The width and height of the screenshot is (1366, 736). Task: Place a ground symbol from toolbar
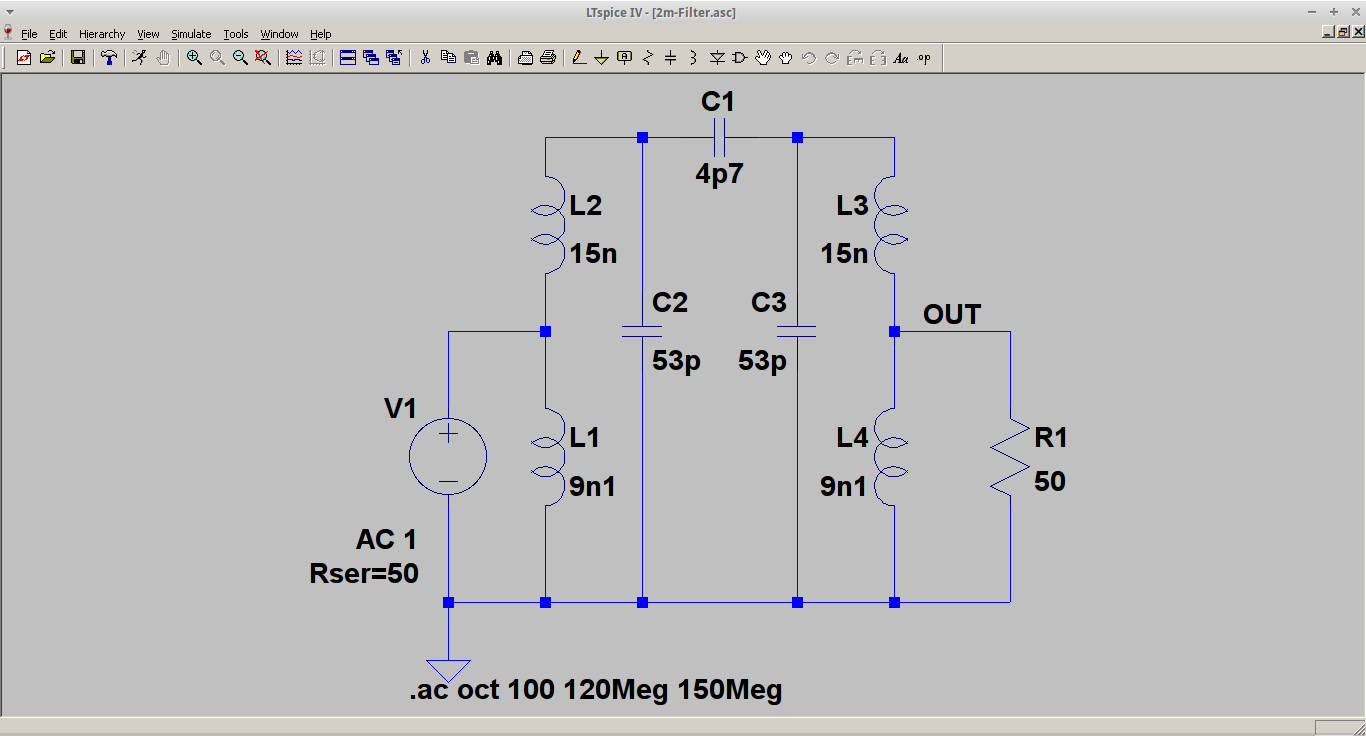(x=601, y=58)
